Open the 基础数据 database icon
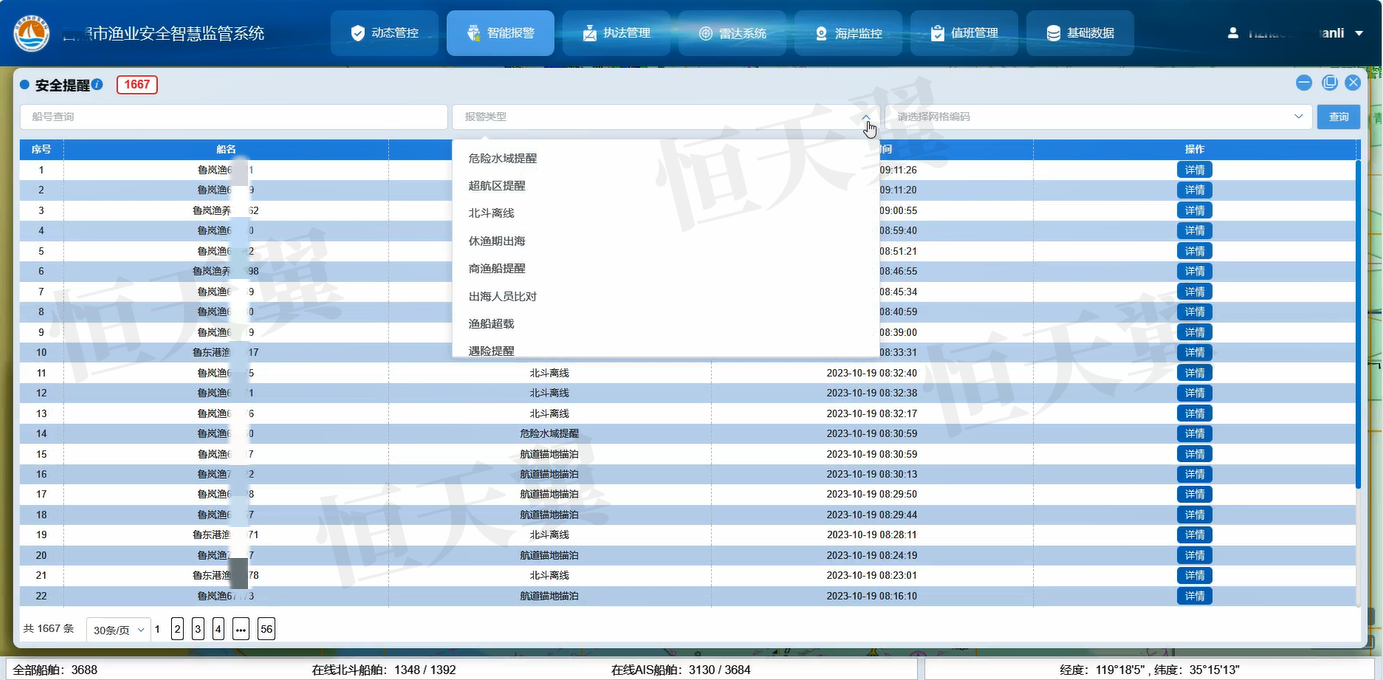The width and height of the screenshot is (1383, 680). pyautogui.click(x=1052, y=32)
